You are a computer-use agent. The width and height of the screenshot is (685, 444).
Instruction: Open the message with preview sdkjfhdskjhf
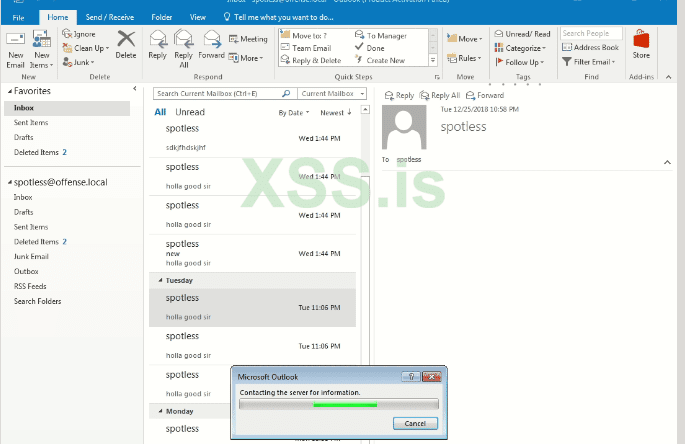pyautogui.click(x=253, y=138)
